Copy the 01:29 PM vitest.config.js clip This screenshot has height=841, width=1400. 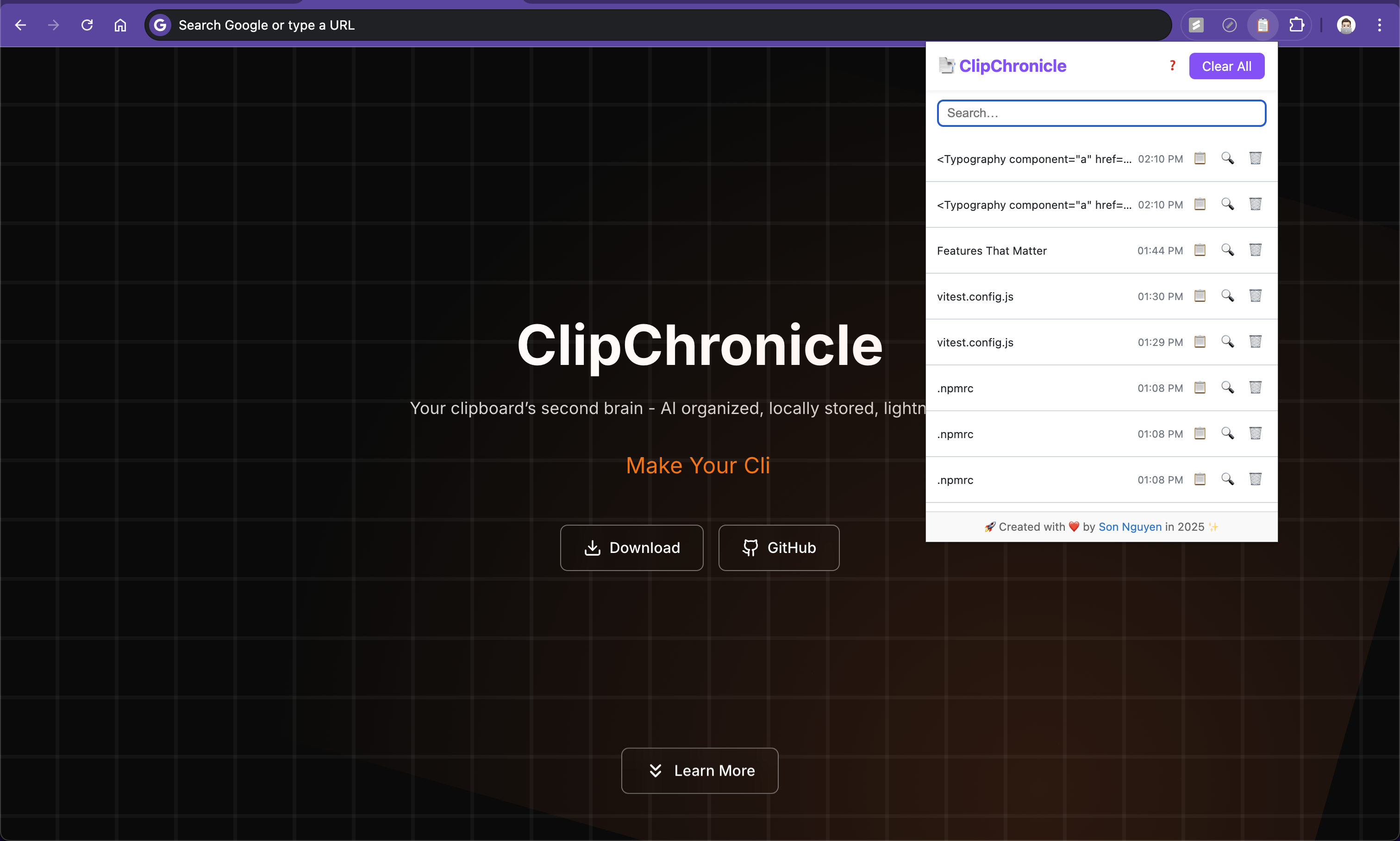click(1200, 342)
